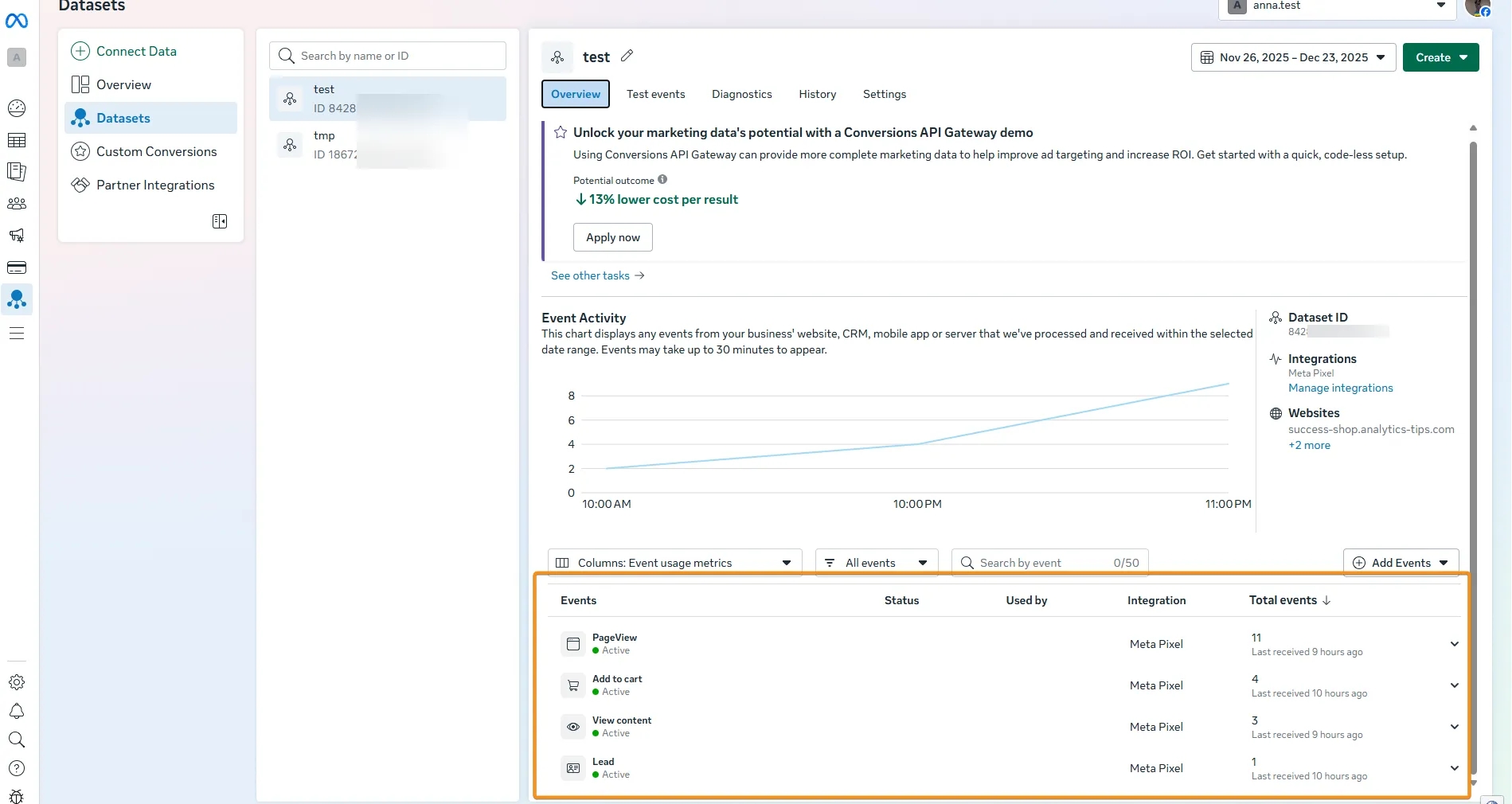Focus the Search by event field
This screenshot has width=1512, height=804.
pos(1049,563)
